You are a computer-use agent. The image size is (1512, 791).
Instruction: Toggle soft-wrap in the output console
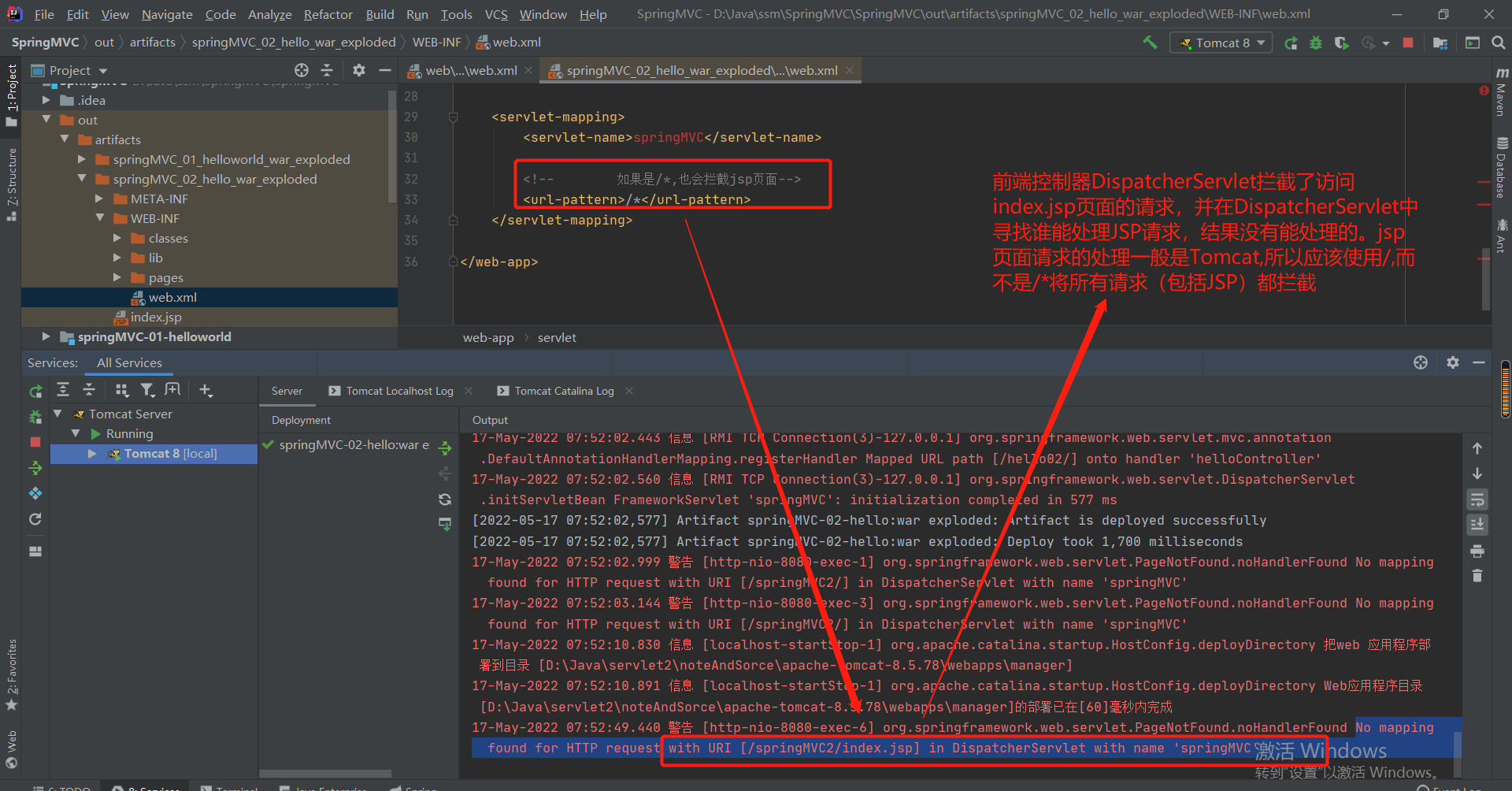click(x=1477, y=499)
